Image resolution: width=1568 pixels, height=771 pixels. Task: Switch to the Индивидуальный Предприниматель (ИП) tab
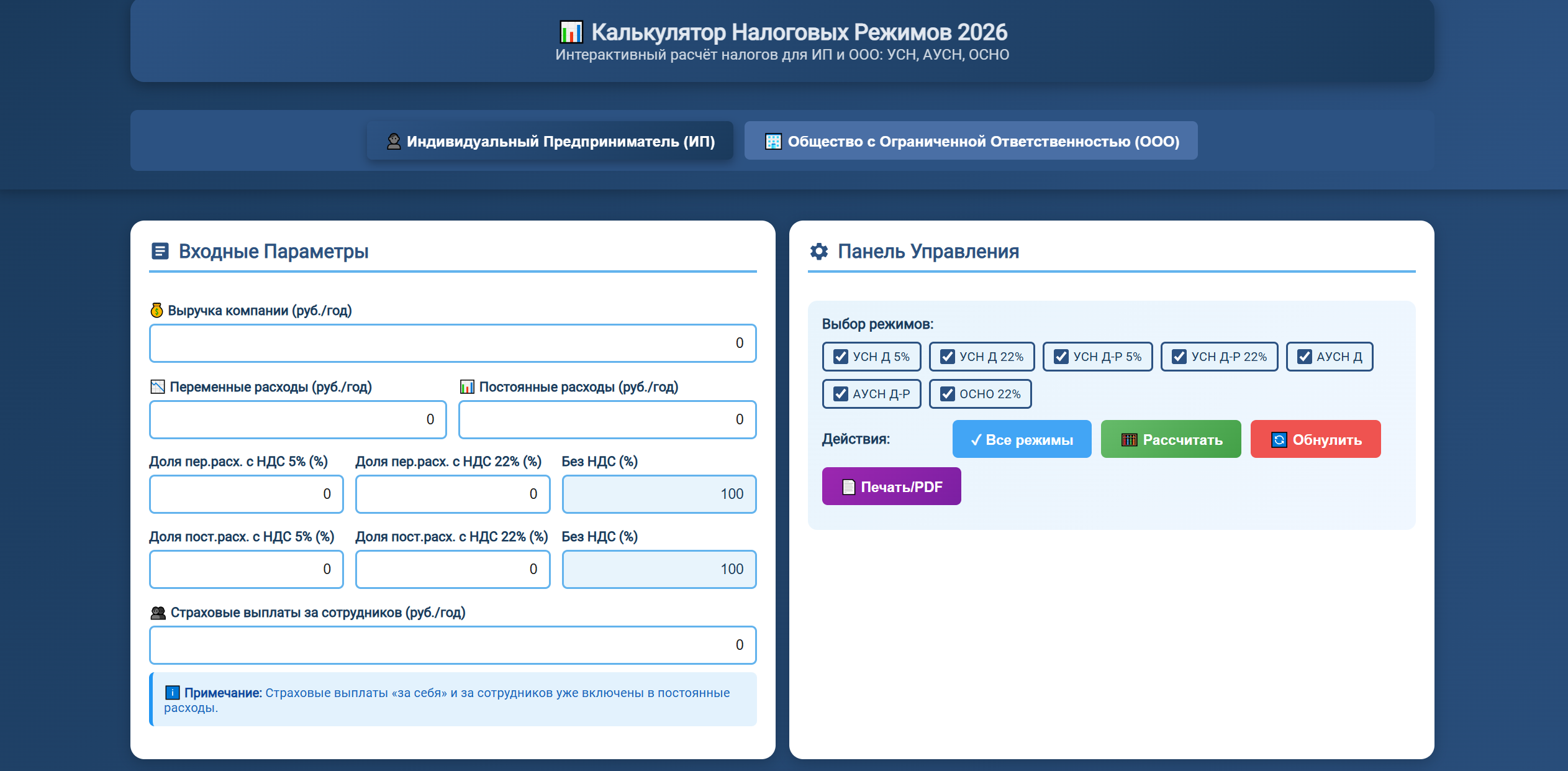[x=550, y=141]
